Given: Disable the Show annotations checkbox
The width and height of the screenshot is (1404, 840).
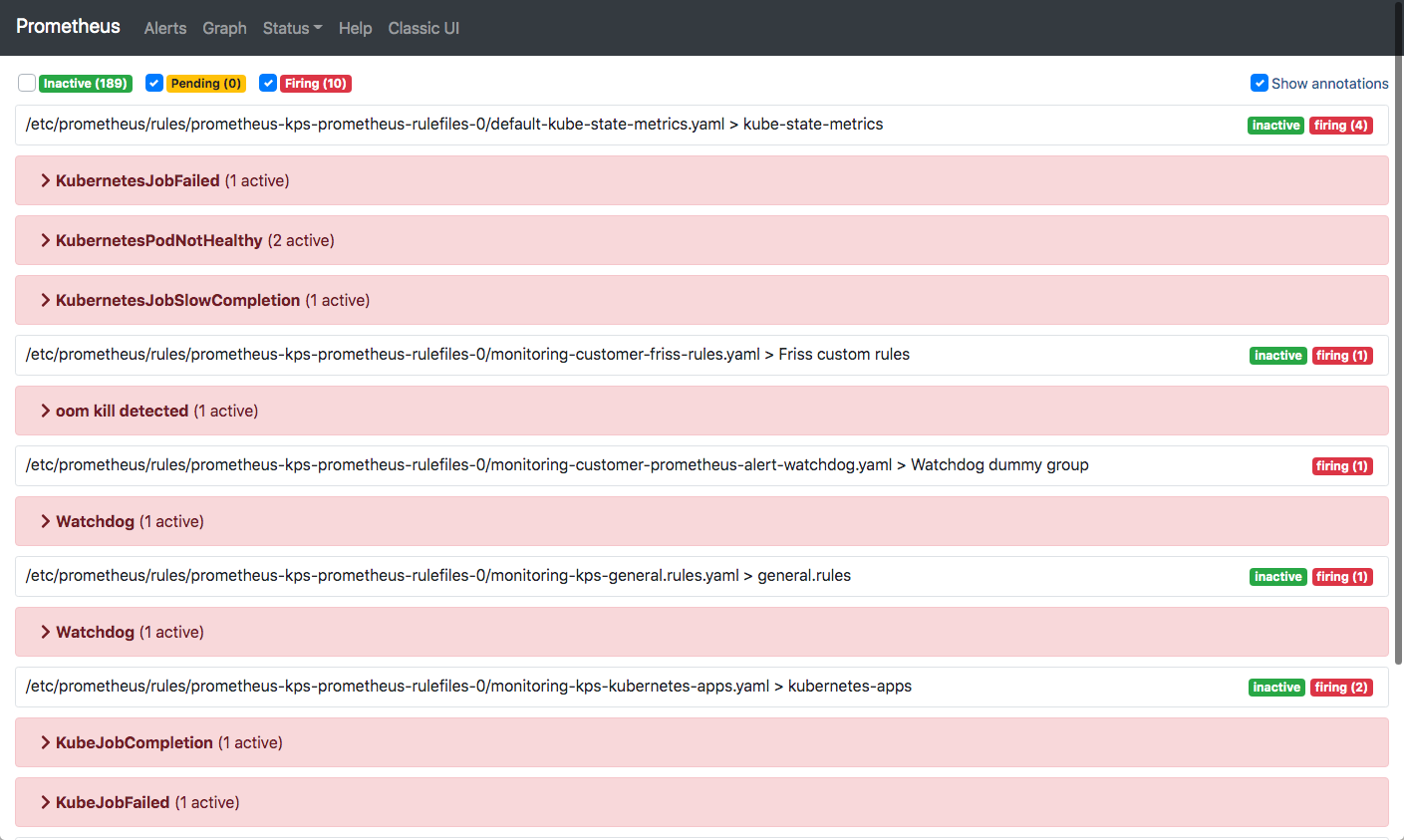Looking at the screenshot, I should [x=1260, y=84].
